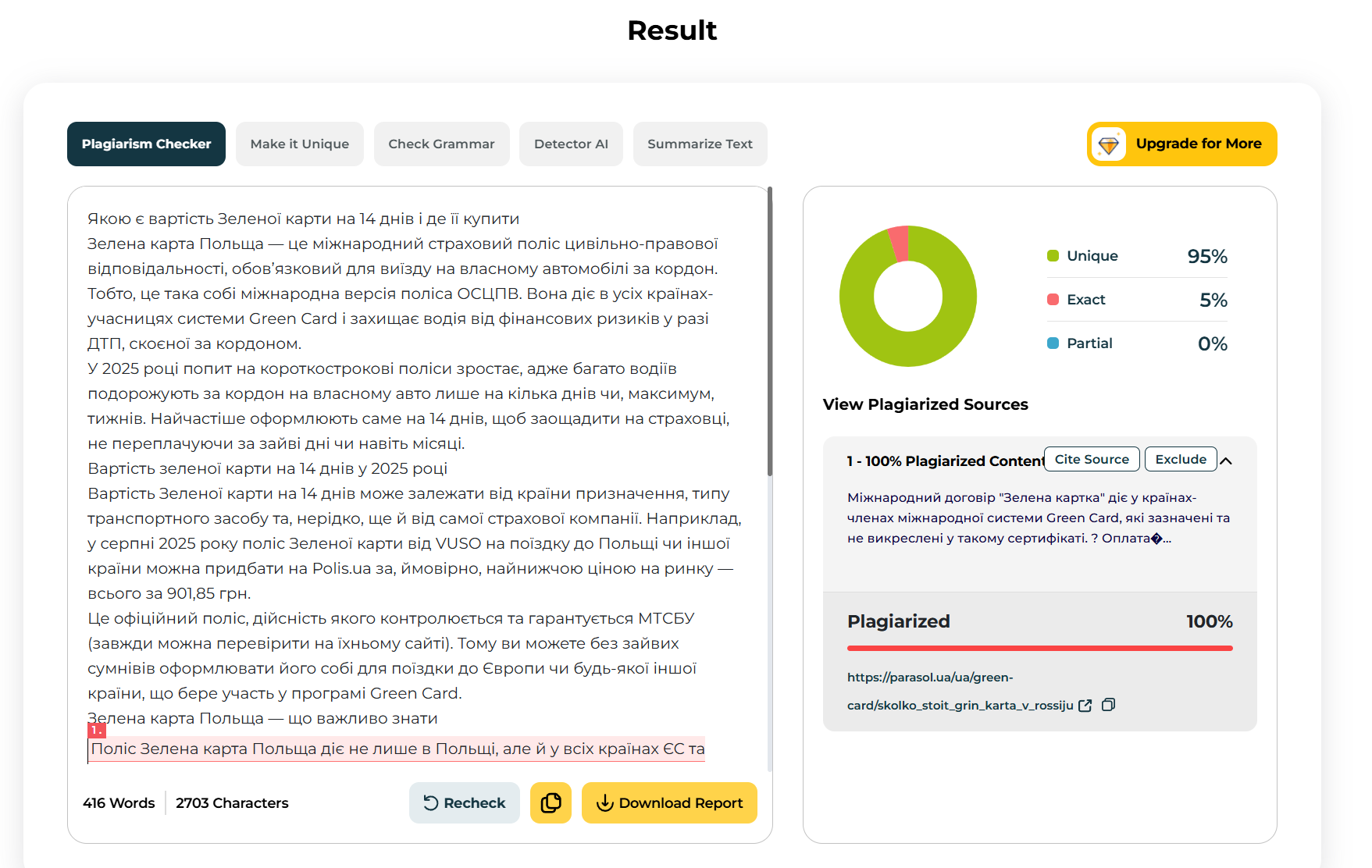Click the red number 1 marker in text
Image resolution: width=1372 pixels, height=868 pixels.
click(96, 730)
